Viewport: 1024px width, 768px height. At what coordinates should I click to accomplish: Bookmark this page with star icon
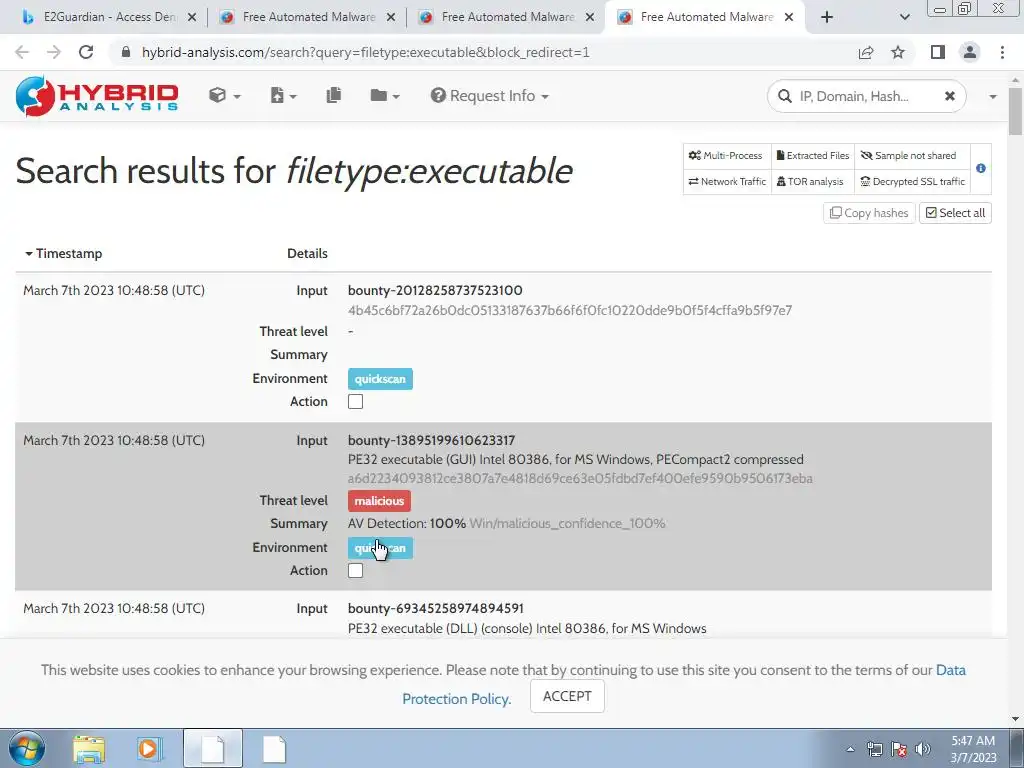(898, 52)
